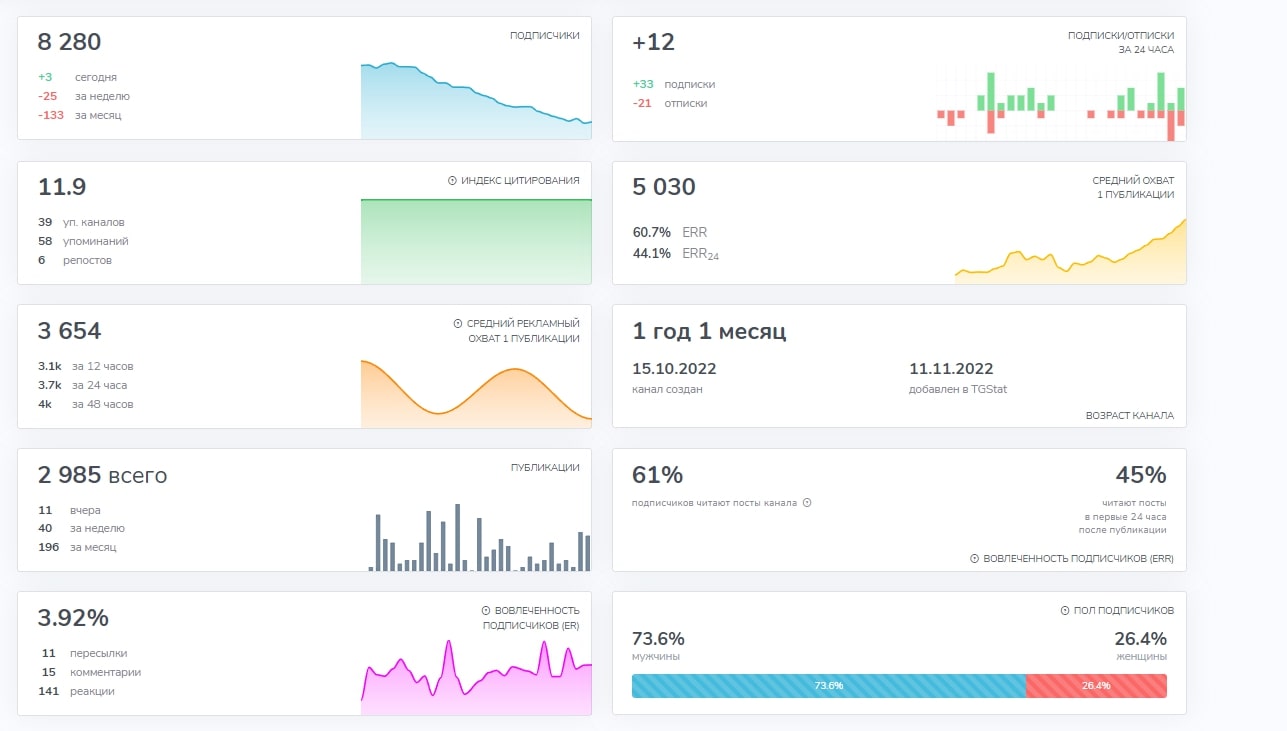Click the arrow icon beside ПОЛ ПОДПИСЧИКОВ
1287x731 pixels.
point(1064,611)
